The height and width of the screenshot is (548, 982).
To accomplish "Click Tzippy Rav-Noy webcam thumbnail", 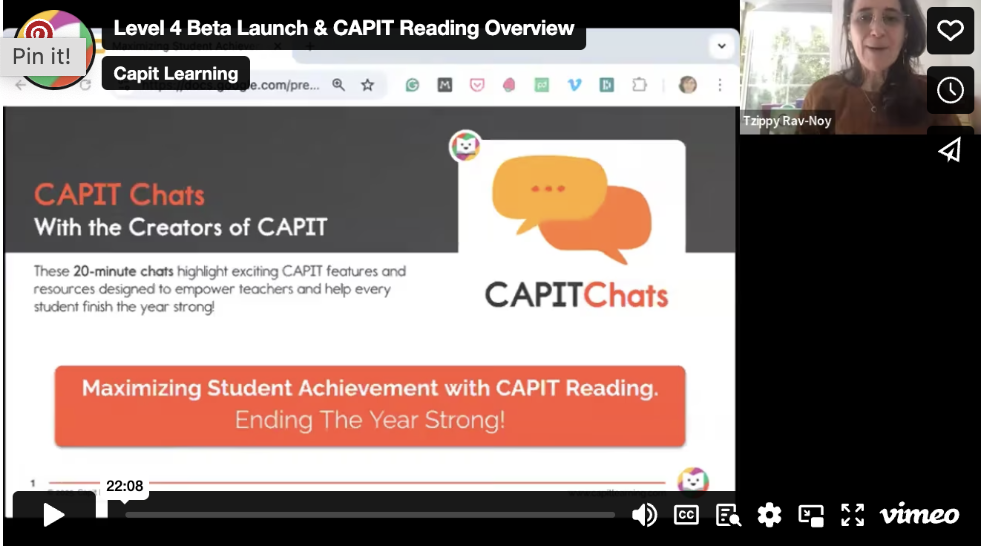I will click(x=833, y=67).
